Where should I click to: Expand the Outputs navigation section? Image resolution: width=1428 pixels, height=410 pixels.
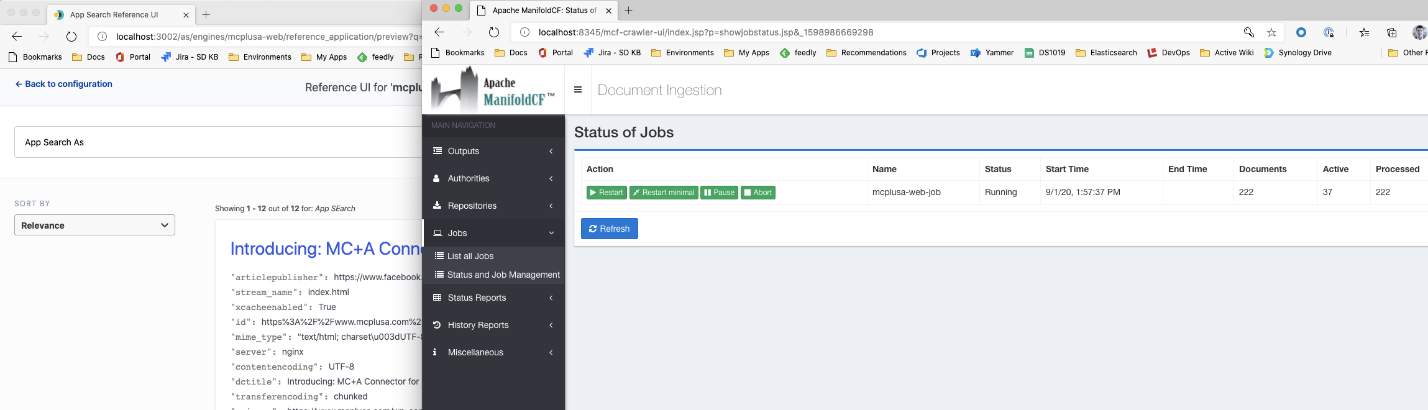coord(493,151)
